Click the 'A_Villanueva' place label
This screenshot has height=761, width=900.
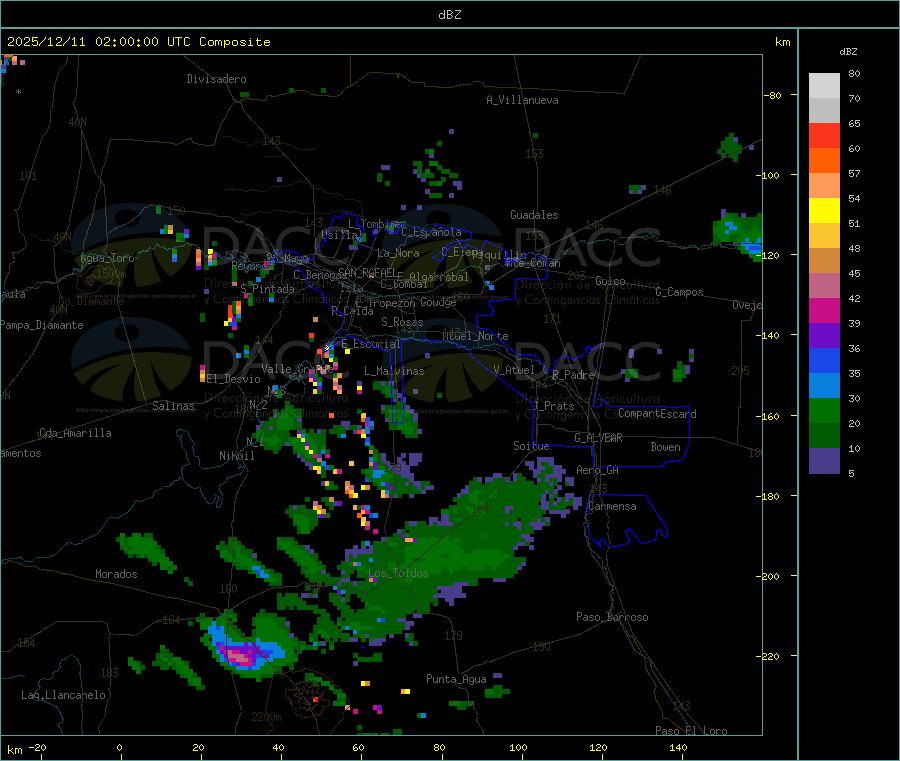coord(522,100)
